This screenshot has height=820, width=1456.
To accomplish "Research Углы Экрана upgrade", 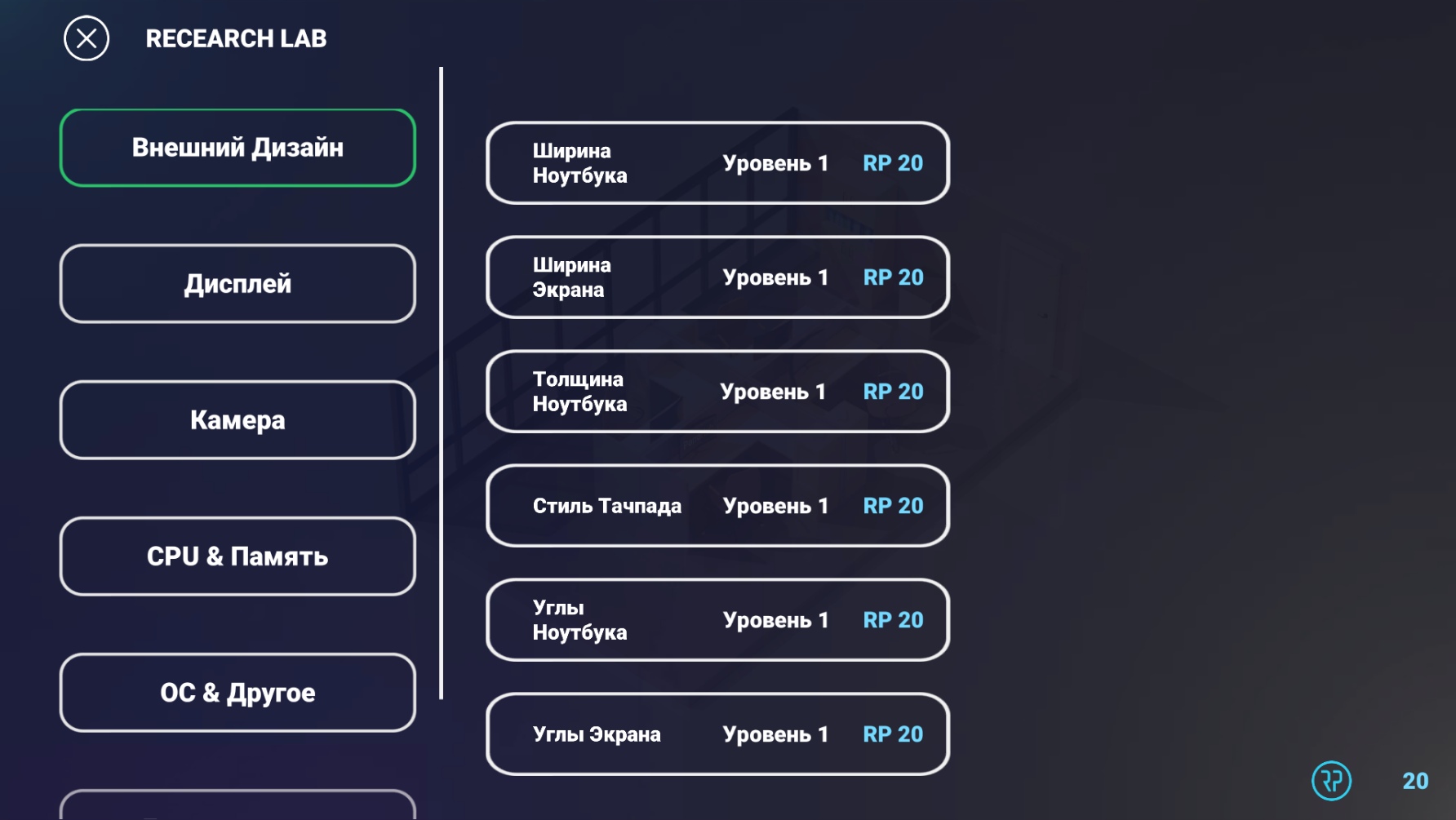I will tap(717, 734).
